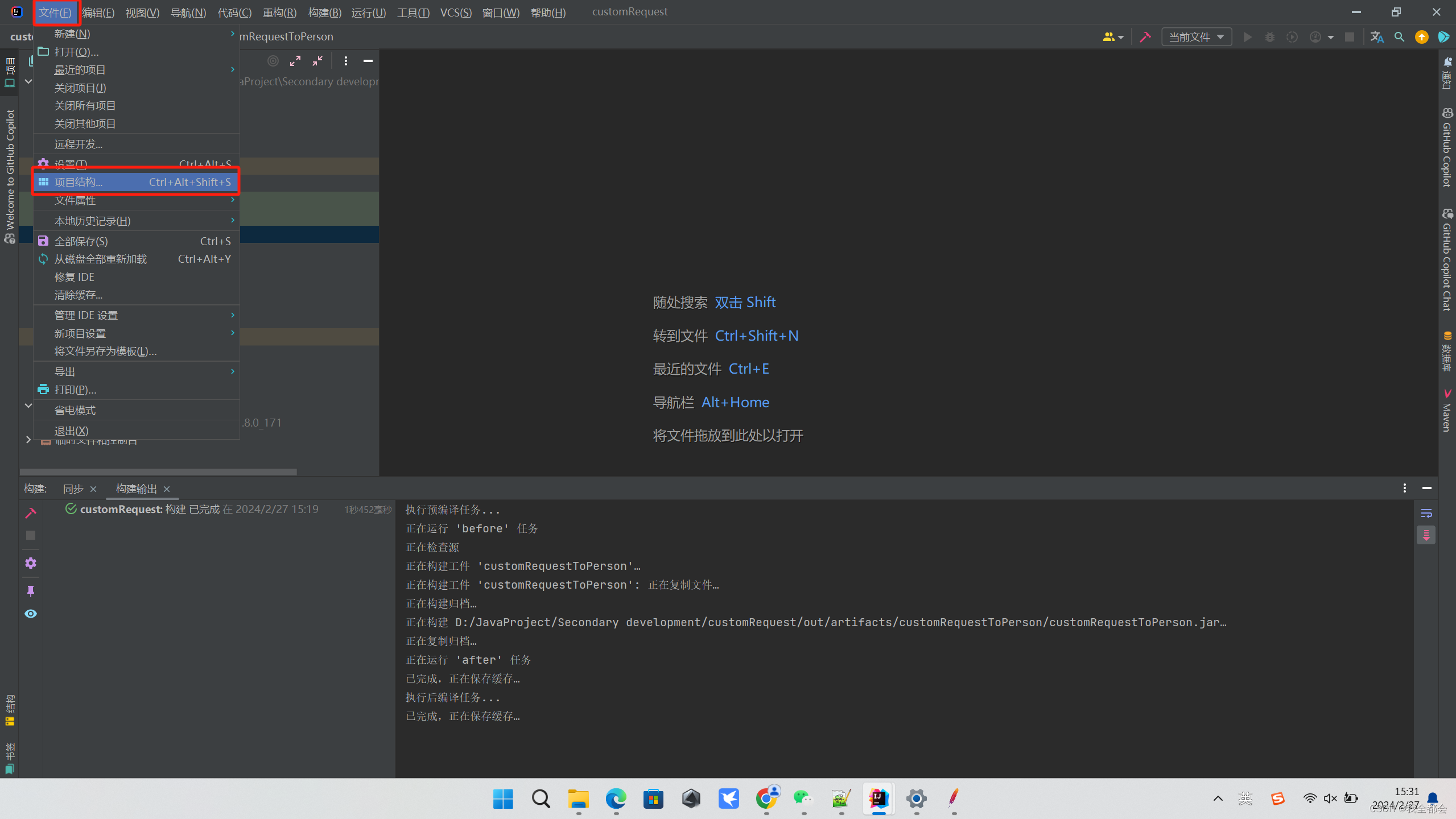This screenshot has width=1456, height=819.
Task: Click the Debug bug icon
Action: tap(1269, 37)
